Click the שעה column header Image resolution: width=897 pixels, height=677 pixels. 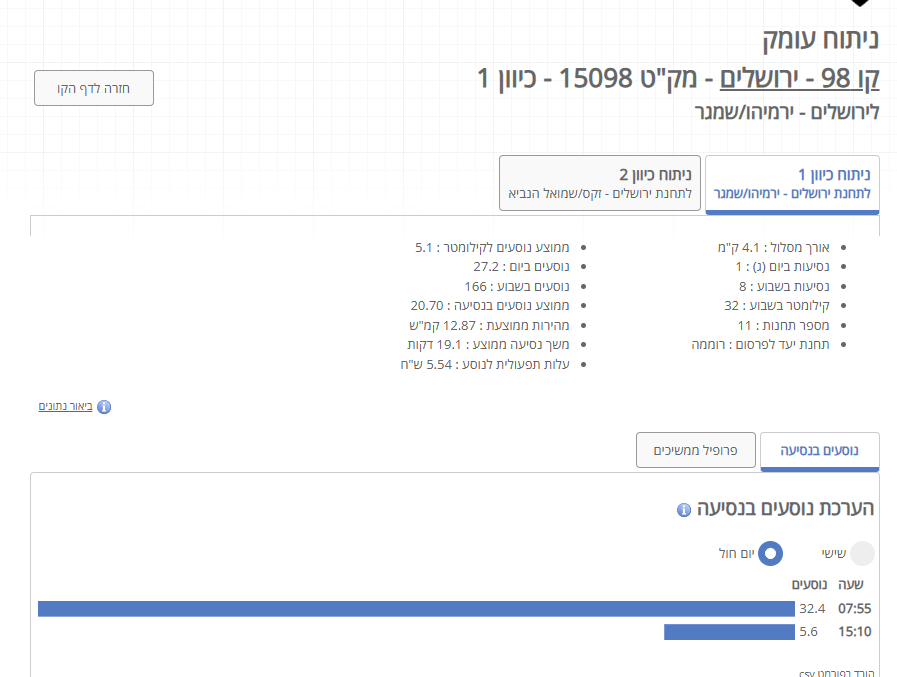851,584
